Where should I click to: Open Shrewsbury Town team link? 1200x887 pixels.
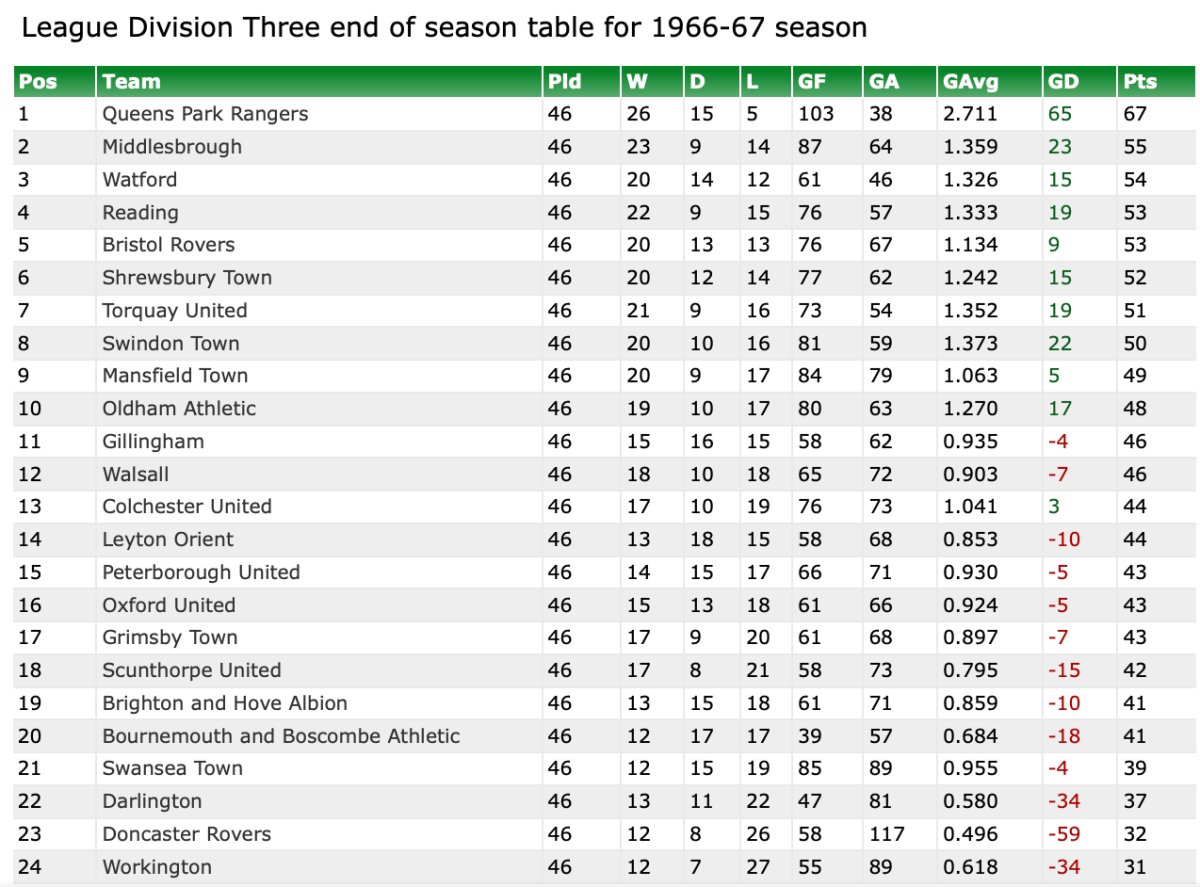pyautogui.click(x=187, y=278)
